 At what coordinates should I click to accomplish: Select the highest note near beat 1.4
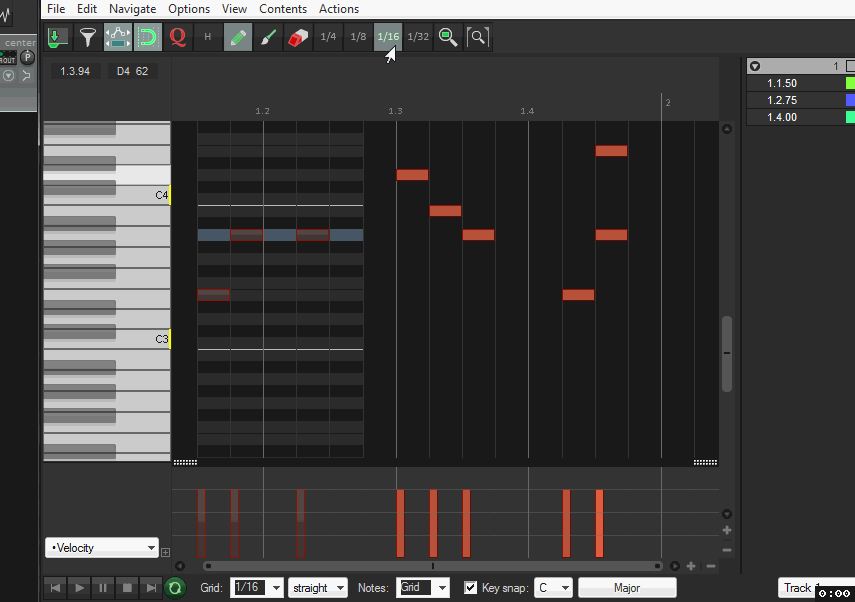611,151
